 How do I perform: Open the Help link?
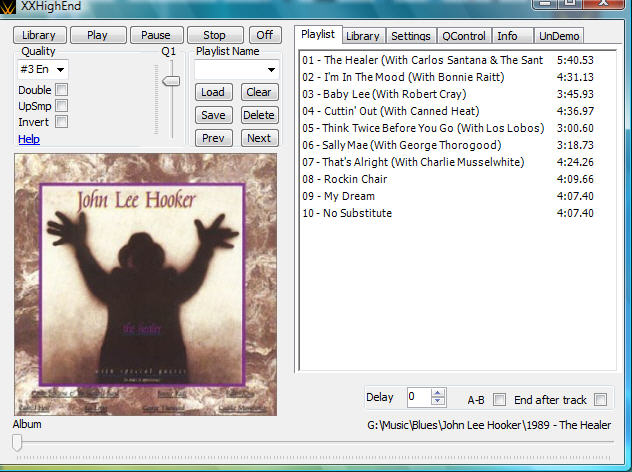tap(29, 139)
